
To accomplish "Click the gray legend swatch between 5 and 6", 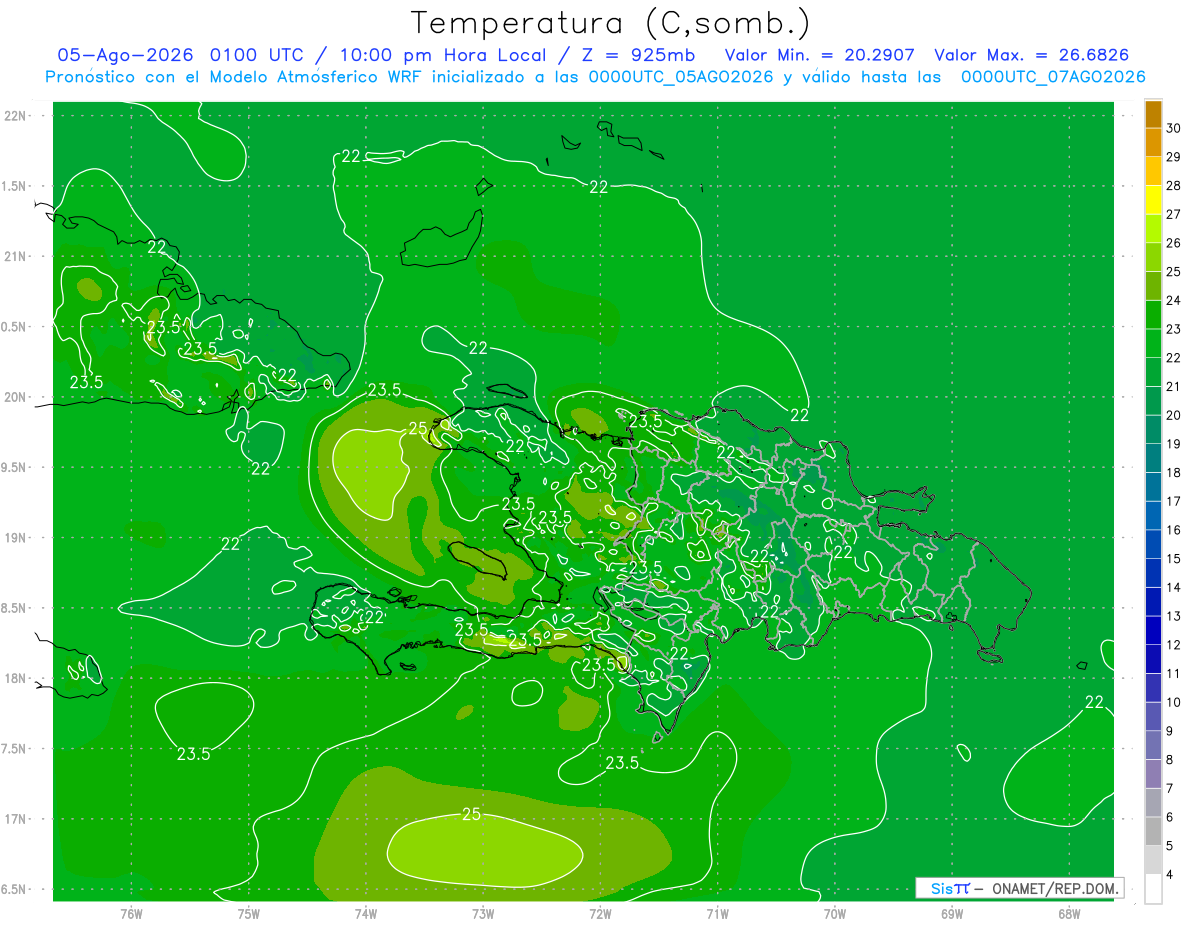I will coord(1153,832).
